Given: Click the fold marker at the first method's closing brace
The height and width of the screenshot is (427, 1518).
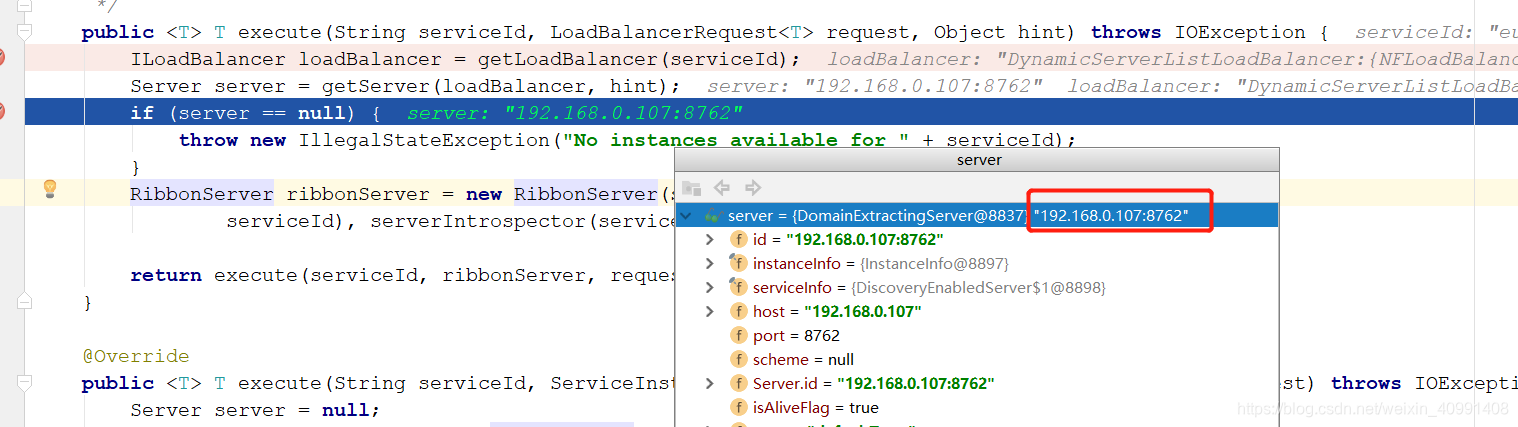Looking at the screenshot, I should click(x=25, y=301).
